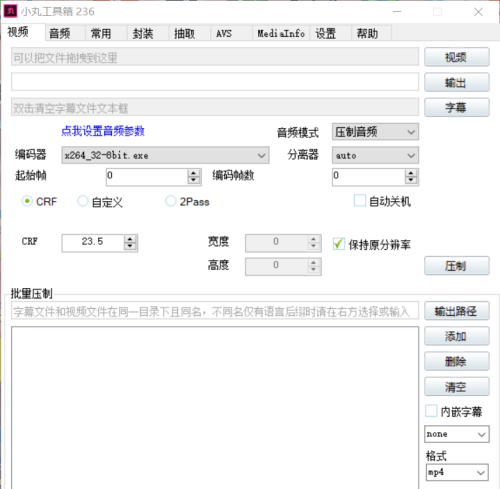Increase 编码帧数 with the up arrow
500x489 pixels.
(x=411, y=173)
